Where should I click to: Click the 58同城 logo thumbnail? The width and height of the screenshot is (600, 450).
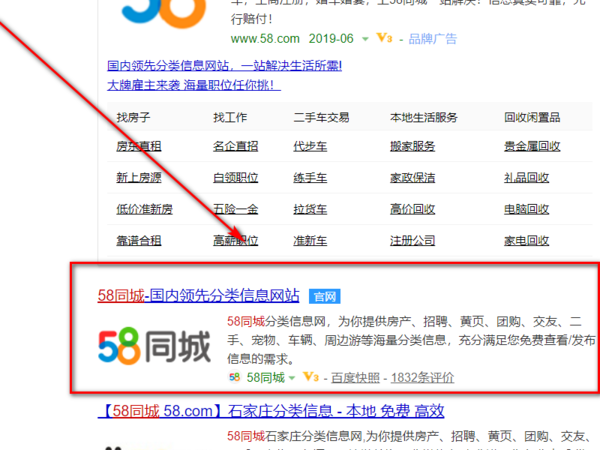point(155,346)
